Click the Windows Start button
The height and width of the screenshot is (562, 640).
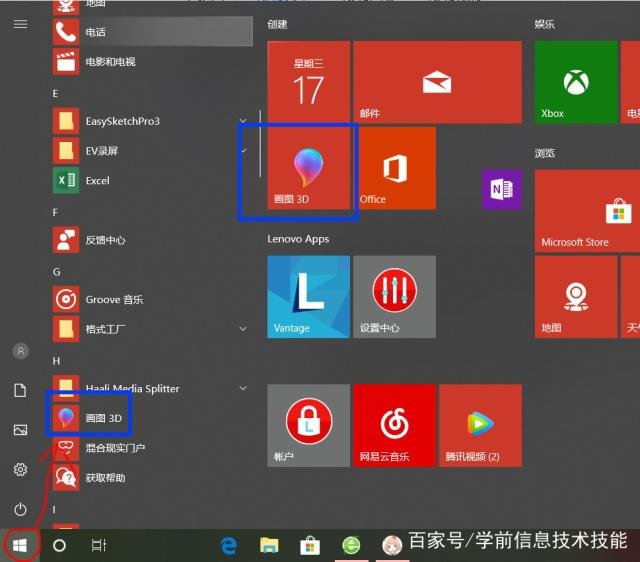pos(20,545)
